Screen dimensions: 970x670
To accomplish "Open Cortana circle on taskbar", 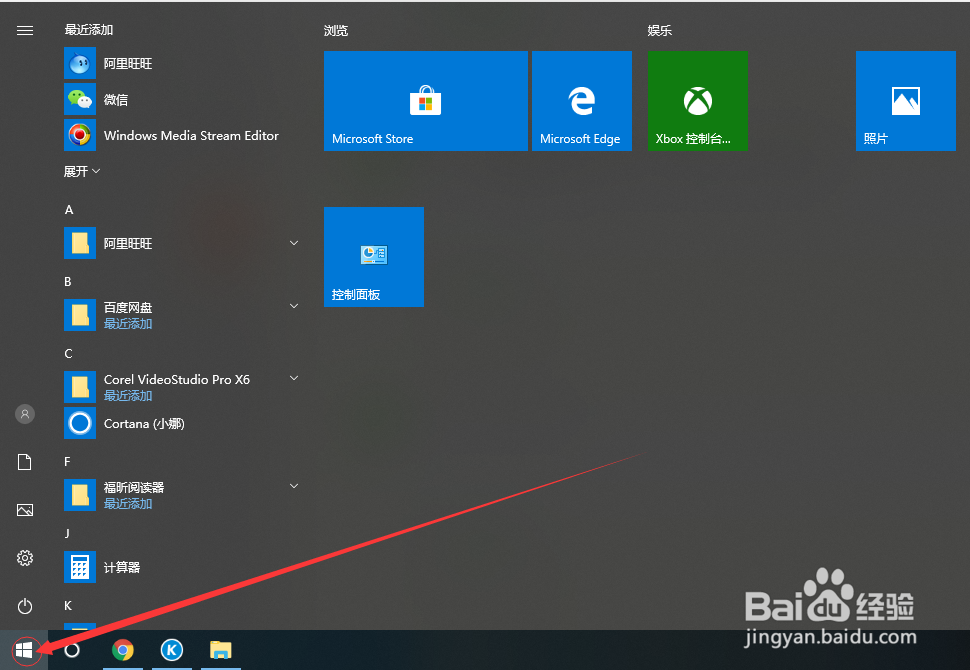I will coord(72,650).
